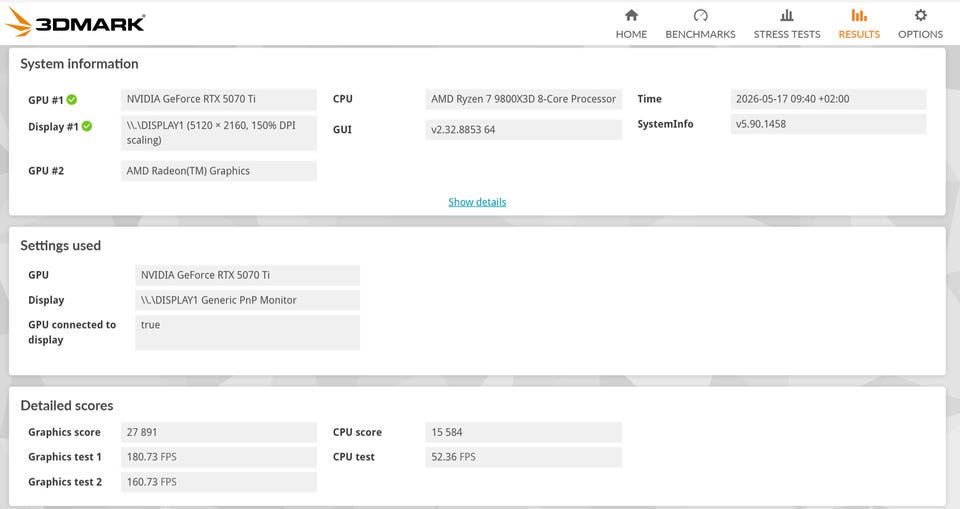Click the Home house icon
The height and width of the screenshot is (509, 960).
click(631, 15)
